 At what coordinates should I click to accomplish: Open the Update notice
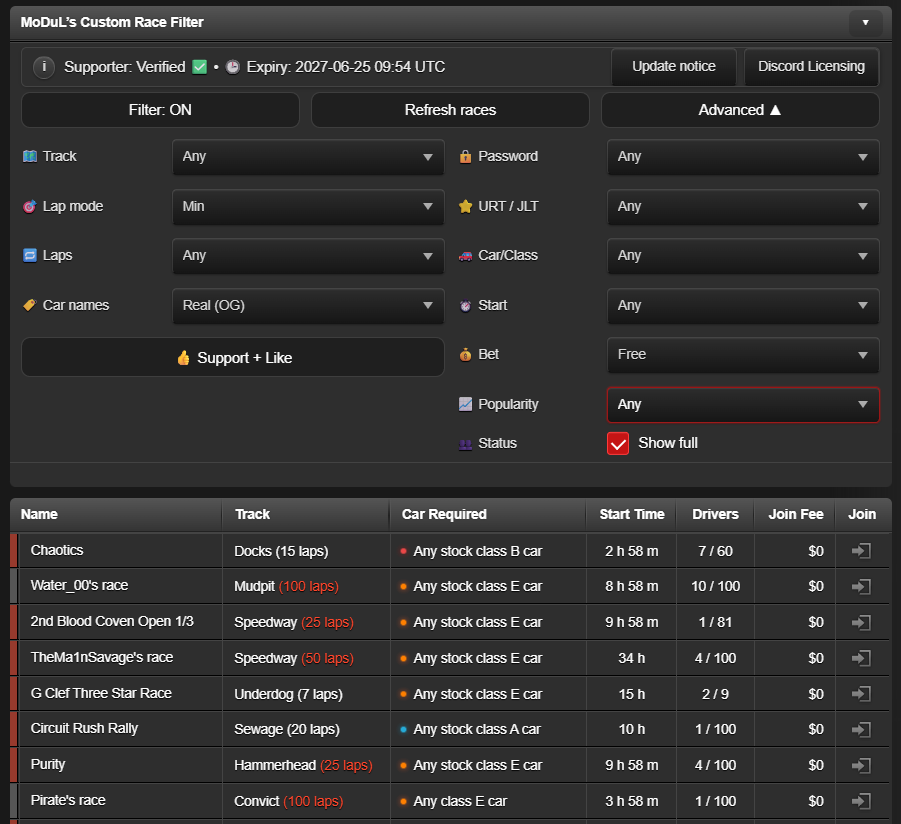click(673, 67)
